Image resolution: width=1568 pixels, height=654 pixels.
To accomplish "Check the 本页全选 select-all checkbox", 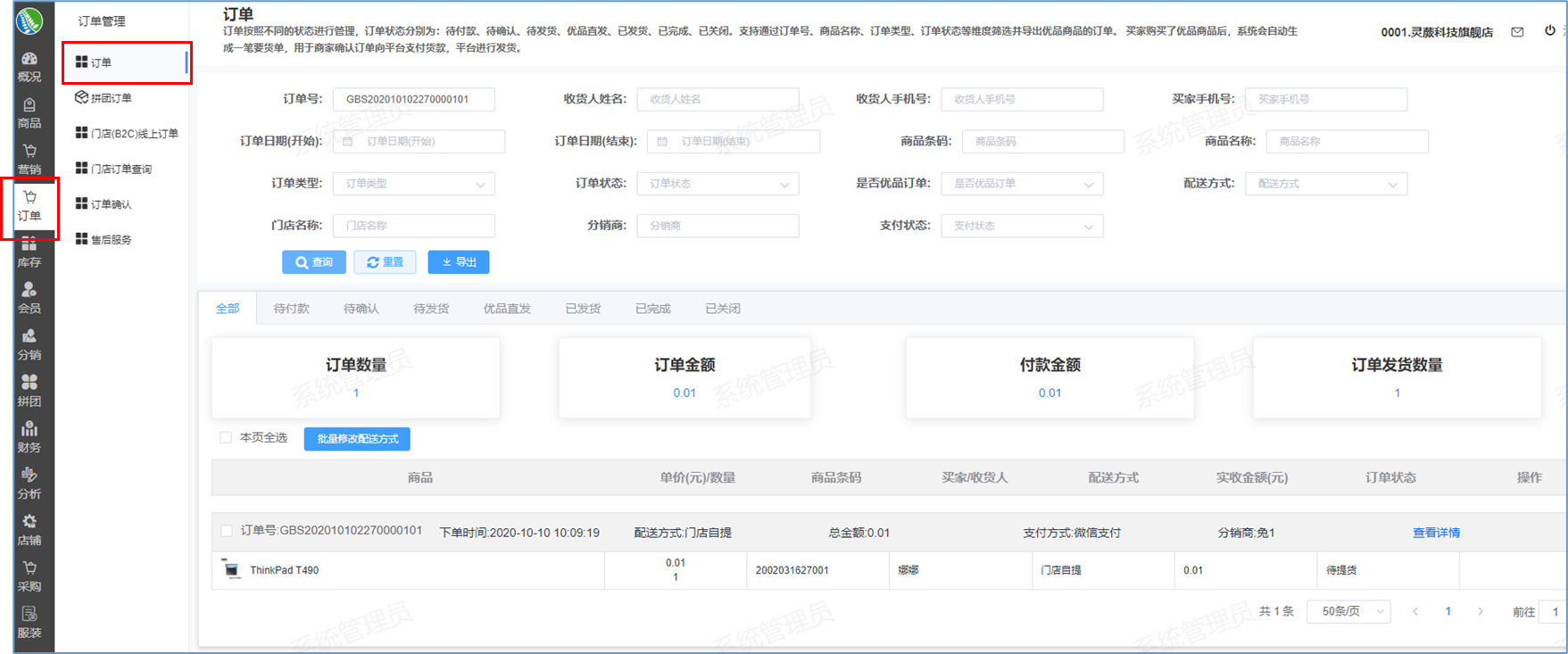I will pos(226,437).
